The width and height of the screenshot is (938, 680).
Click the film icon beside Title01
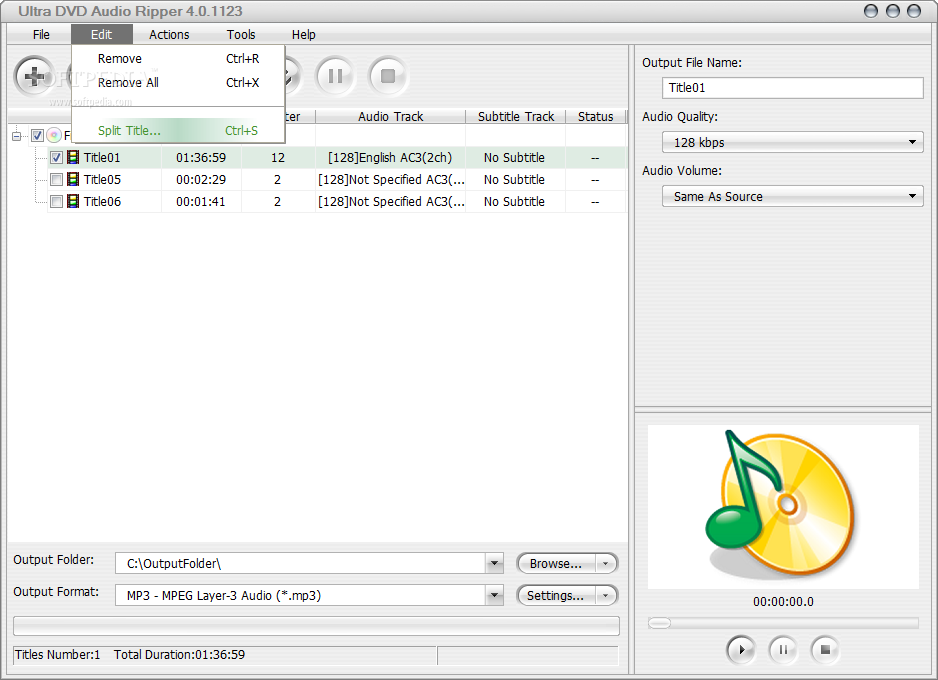(x=73, y=157)
